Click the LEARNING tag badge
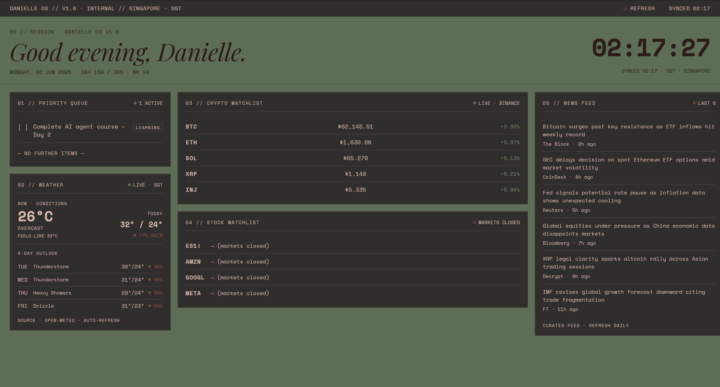 148,128
